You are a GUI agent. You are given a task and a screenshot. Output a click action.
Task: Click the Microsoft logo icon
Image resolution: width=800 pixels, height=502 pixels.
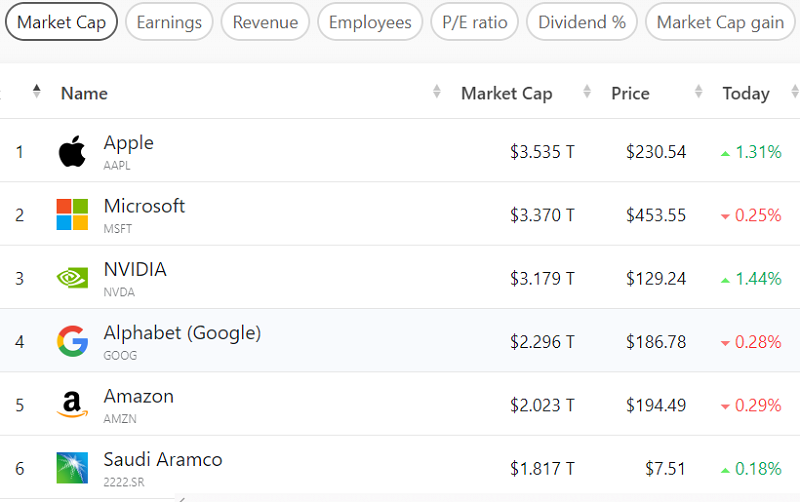[72, 215]
